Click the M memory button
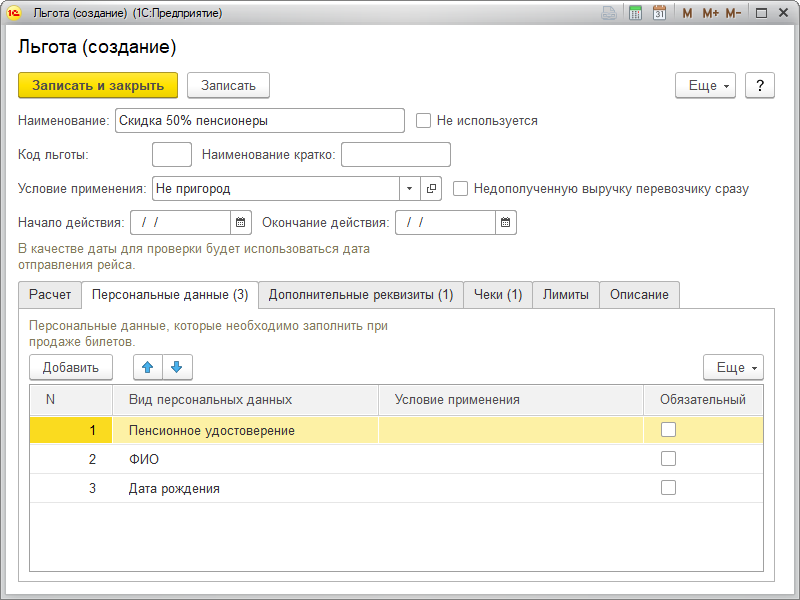 687,13
